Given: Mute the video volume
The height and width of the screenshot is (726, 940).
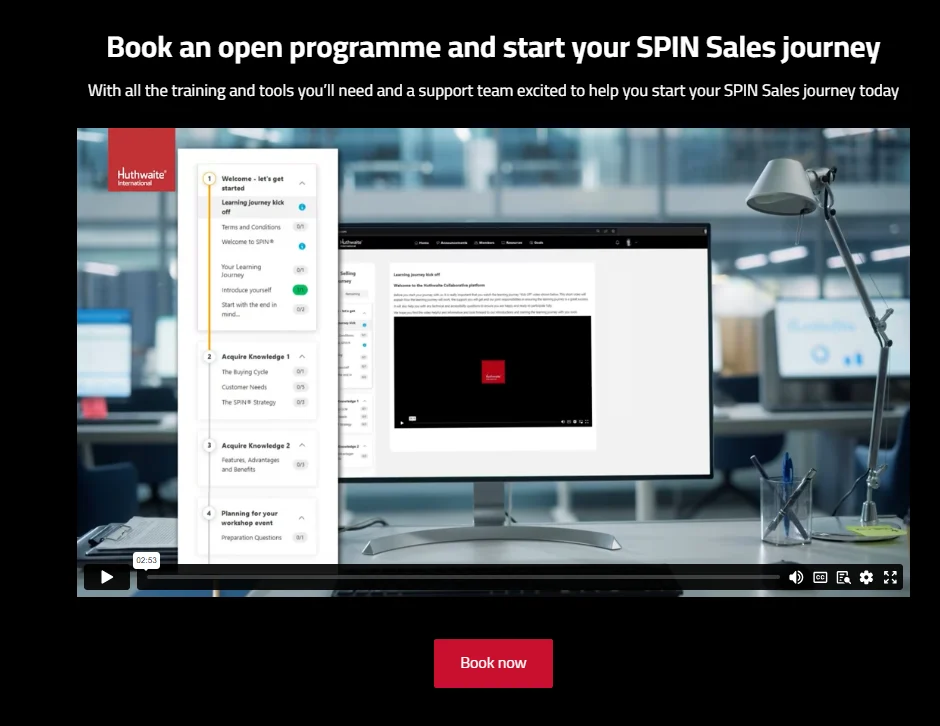Looking at the screenshot, I should pyautogui.click(x=796, y=577).
